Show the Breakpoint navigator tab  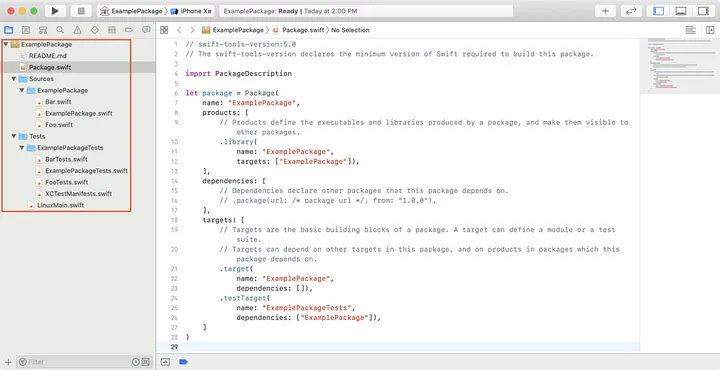point(129,30)
